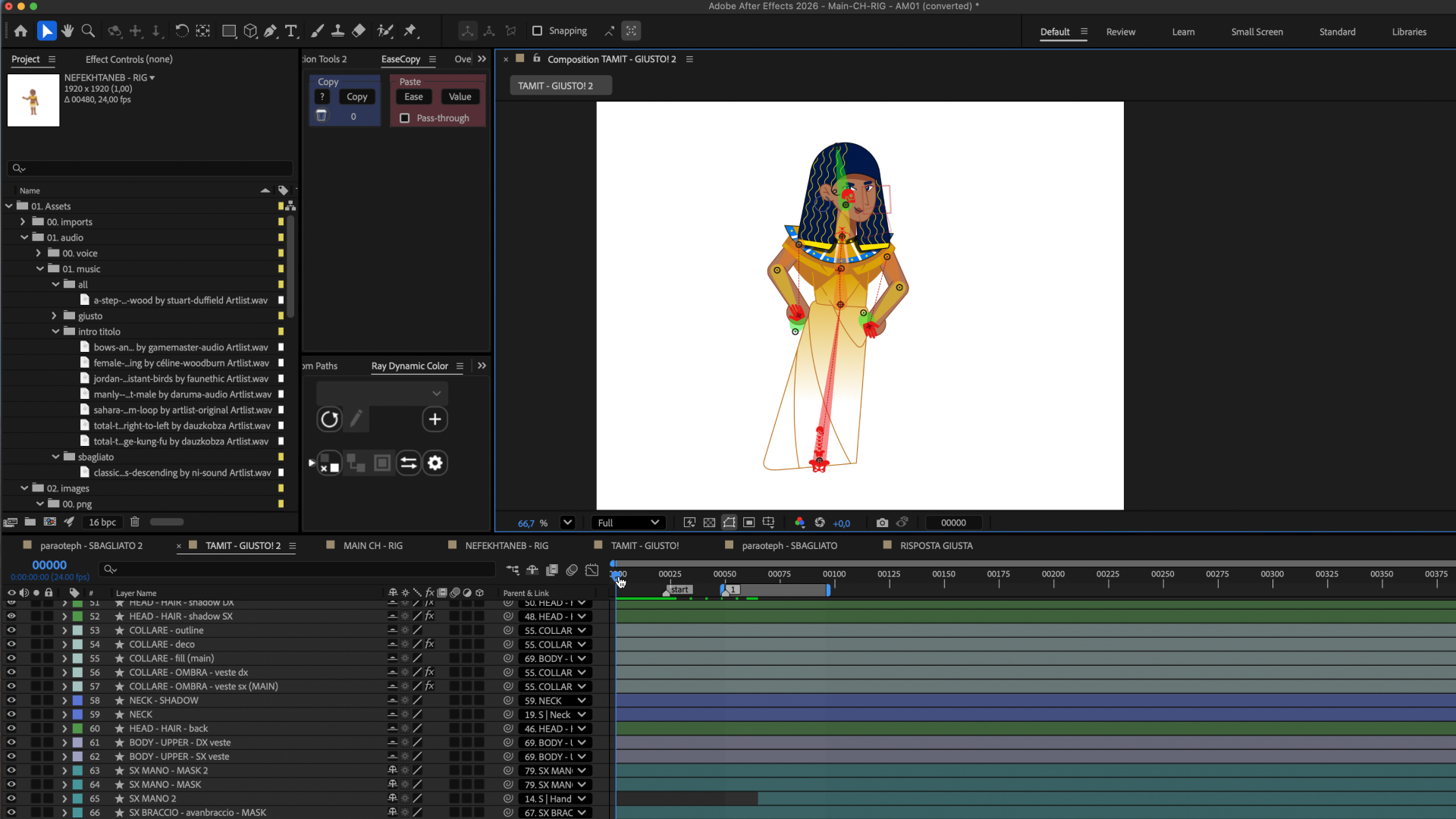Select the Selection arrow tool
This screenshot has width=1456, height=819.
47,31
